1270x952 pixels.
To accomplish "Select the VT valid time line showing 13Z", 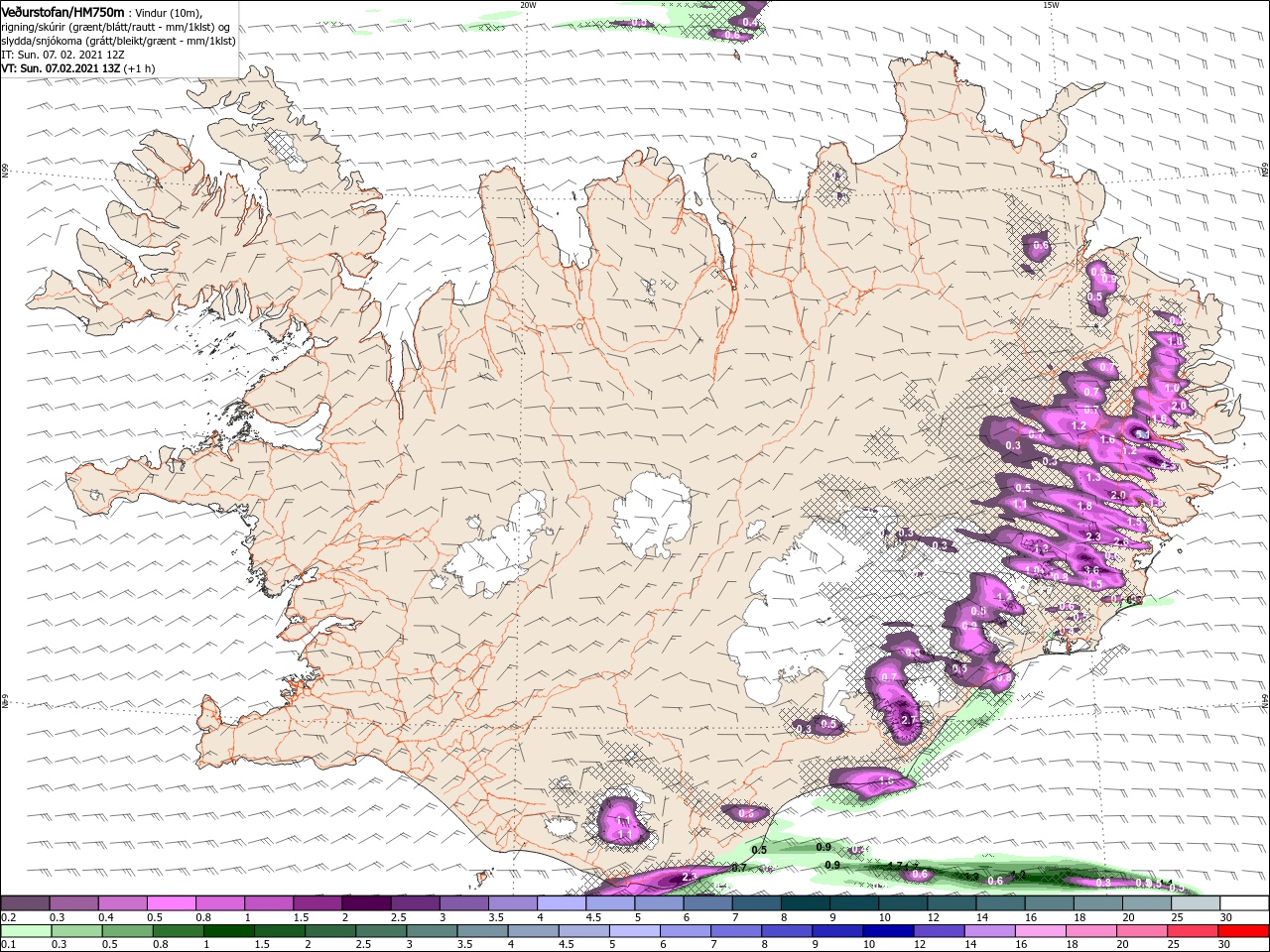I will (78, 68).
